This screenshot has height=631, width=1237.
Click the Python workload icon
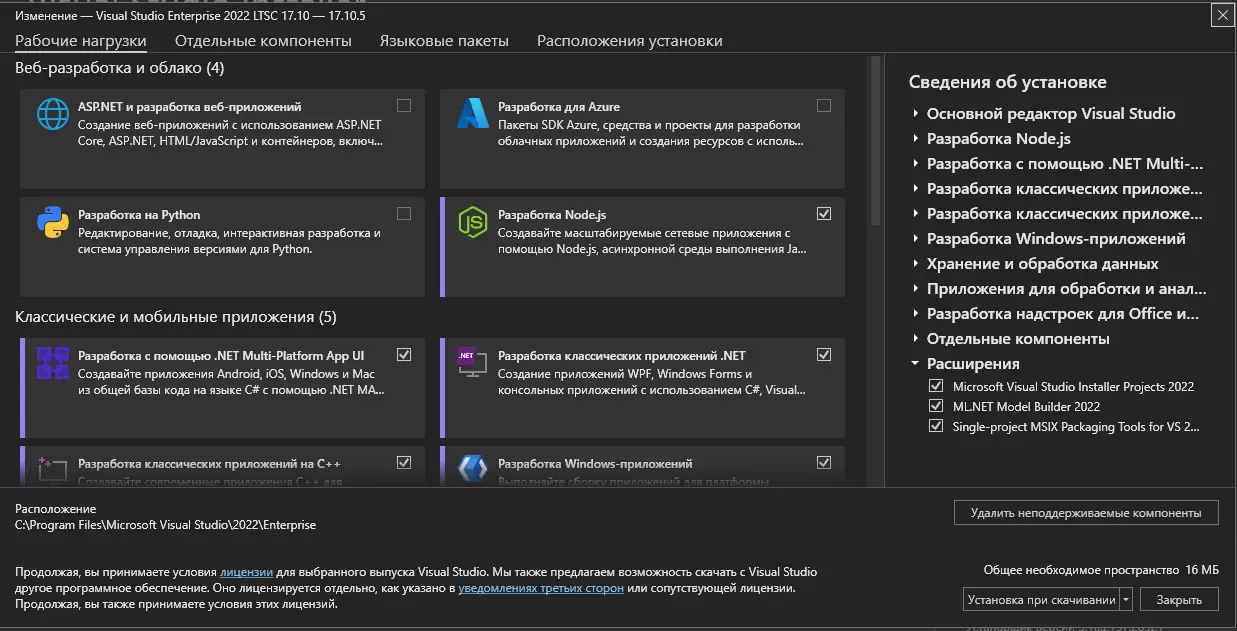pyautogui.click(x=52, y=221)
